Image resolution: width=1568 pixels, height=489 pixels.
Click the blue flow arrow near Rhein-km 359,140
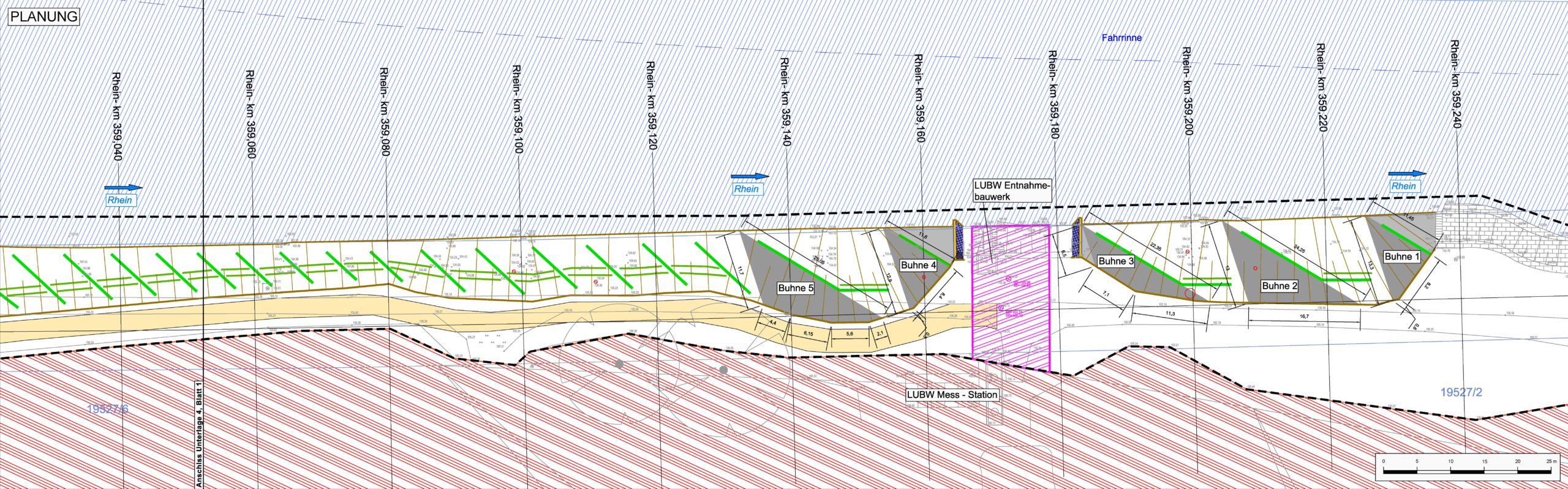(x=749, y=177)
